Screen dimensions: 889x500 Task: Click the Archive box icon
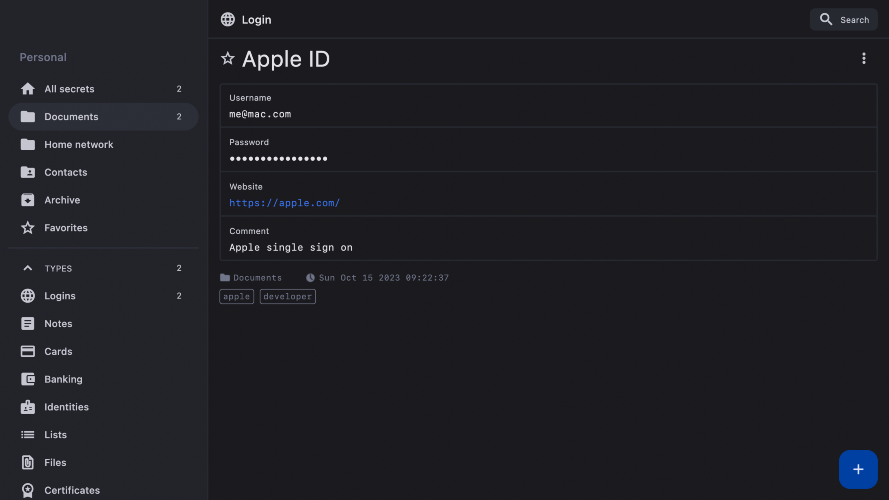click(x=27, y=200)
